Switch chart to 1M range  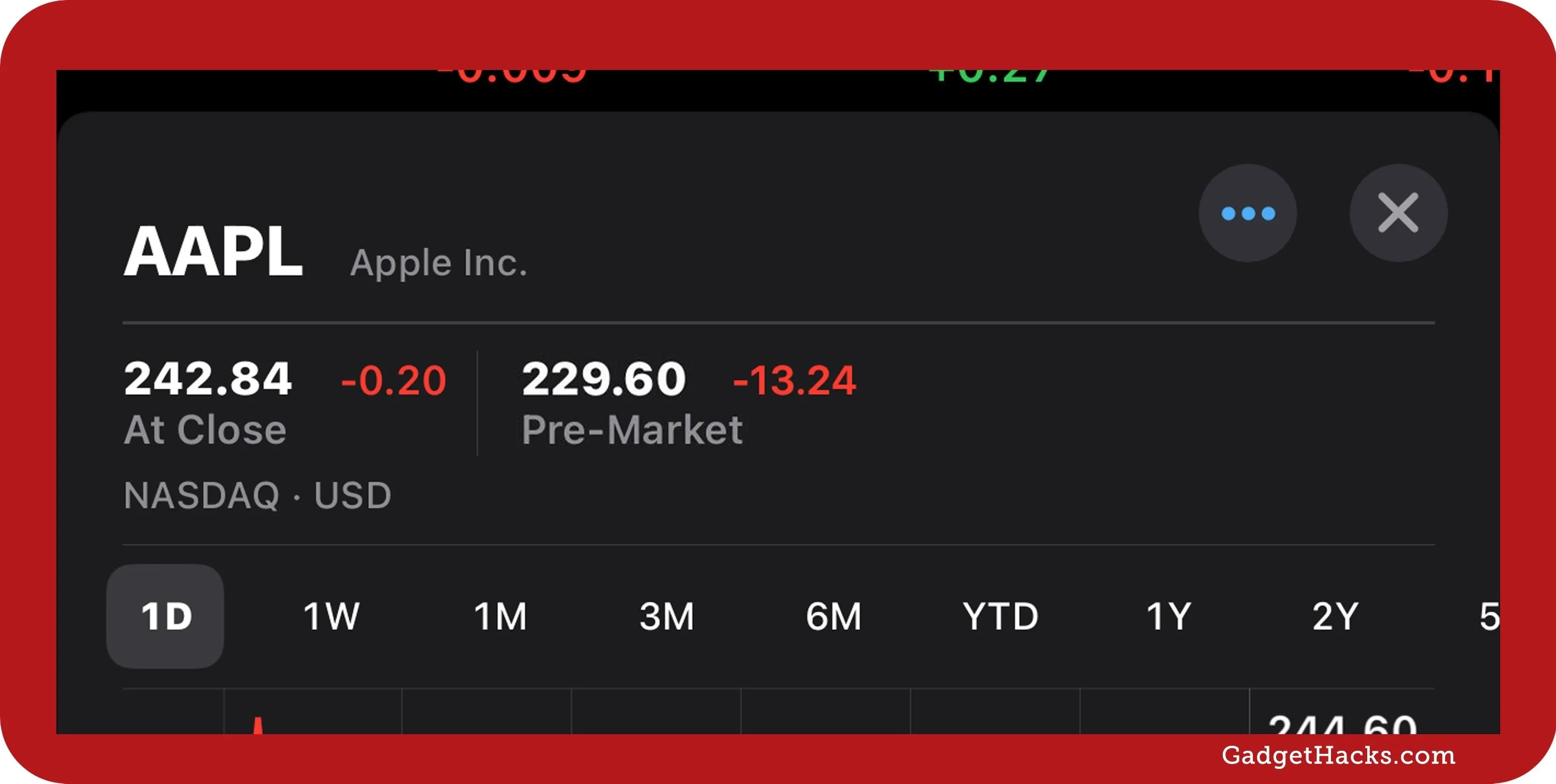(500, 616)
